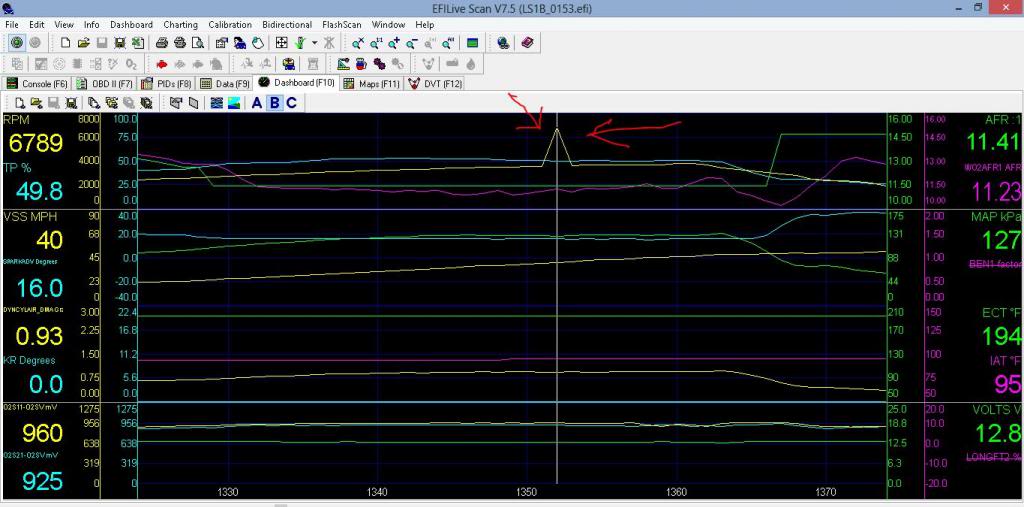1024x507 pixels.
Task: Open the Edit menu
Action: 37,25
